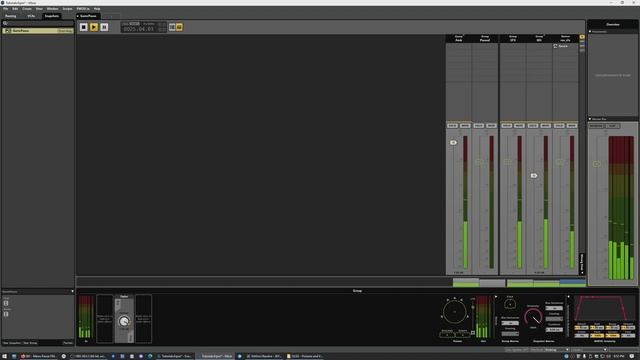Mute the first group mixer strip
Screen dimensions: 640x360
point(465,126)
